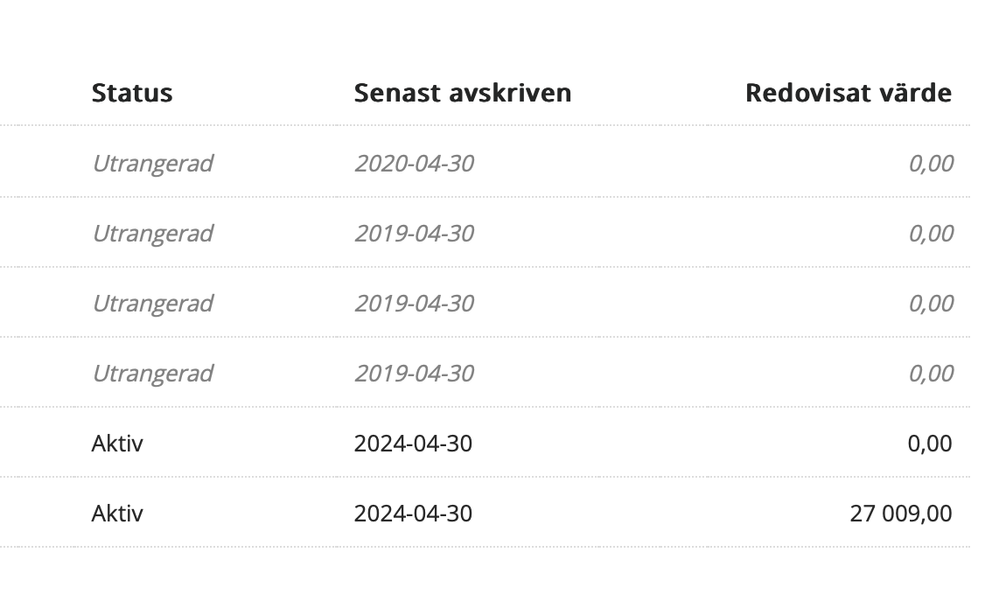This screenshot has width=999, height=602.
Task: Select the Utrangerad status in the 2020-04-30 row
Action: click(152, 163)
